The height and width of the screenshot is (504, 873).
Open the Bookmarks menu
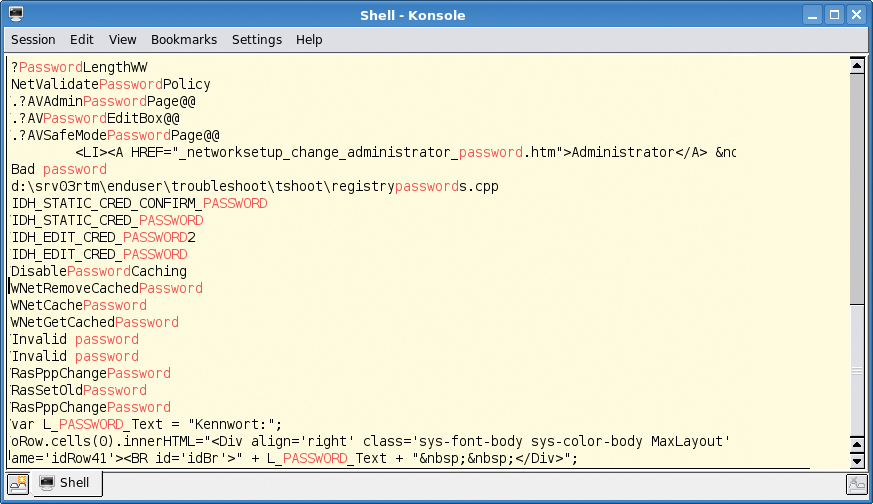click(184, 40)
